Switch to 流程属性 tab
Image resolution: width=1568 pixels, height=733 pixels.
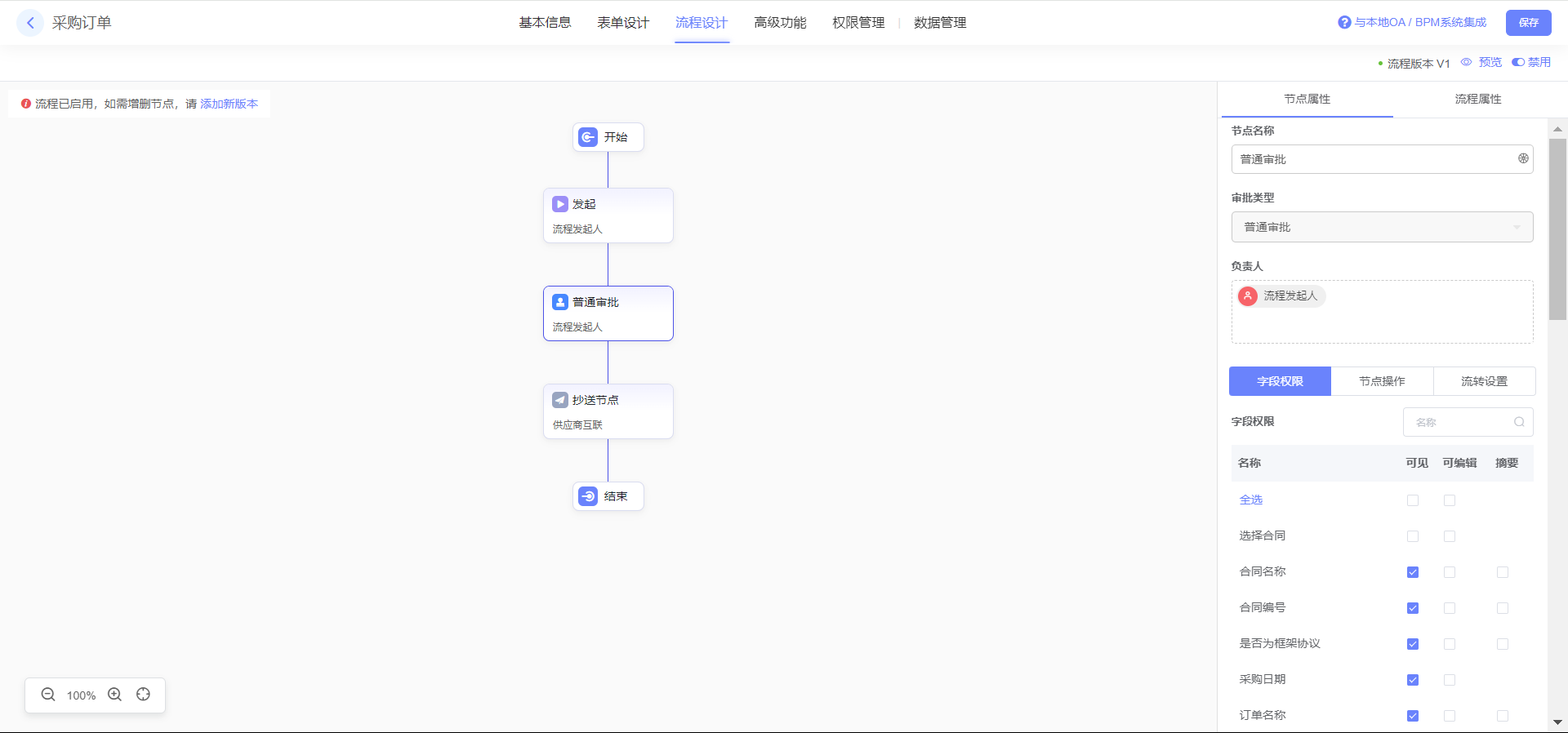[1477, 99]
